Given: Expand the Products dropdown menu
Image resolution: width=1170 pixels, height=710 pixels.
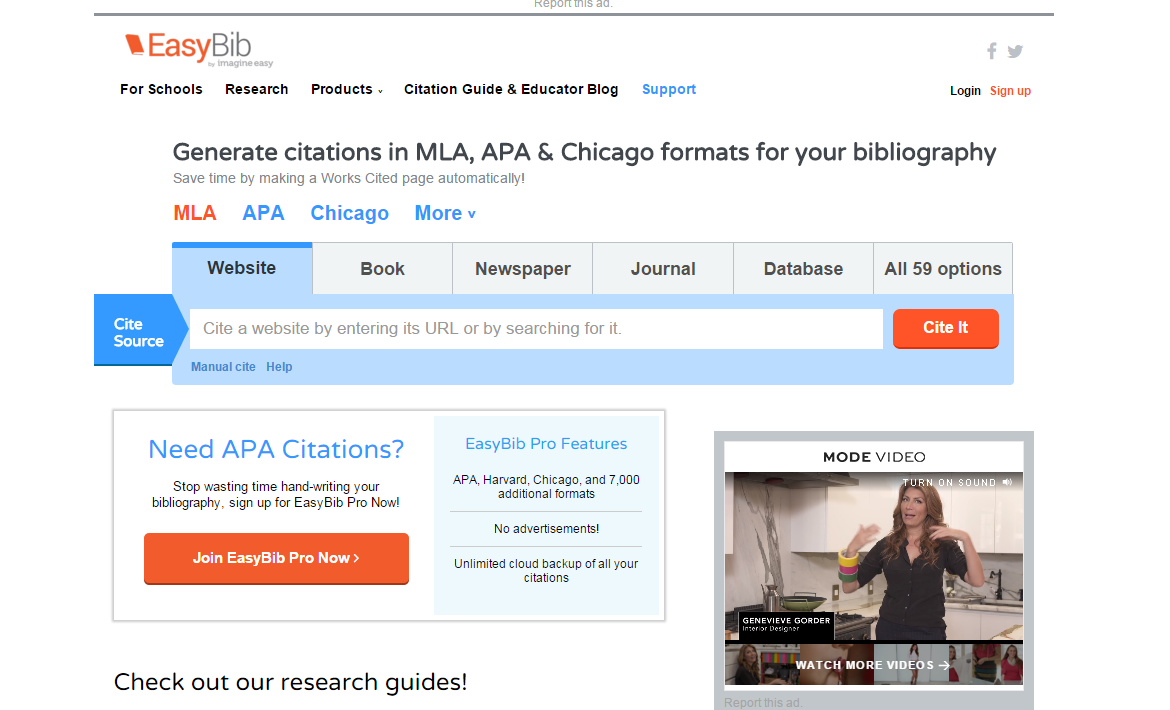Looking at the screenshot, I should coord(347,89).
